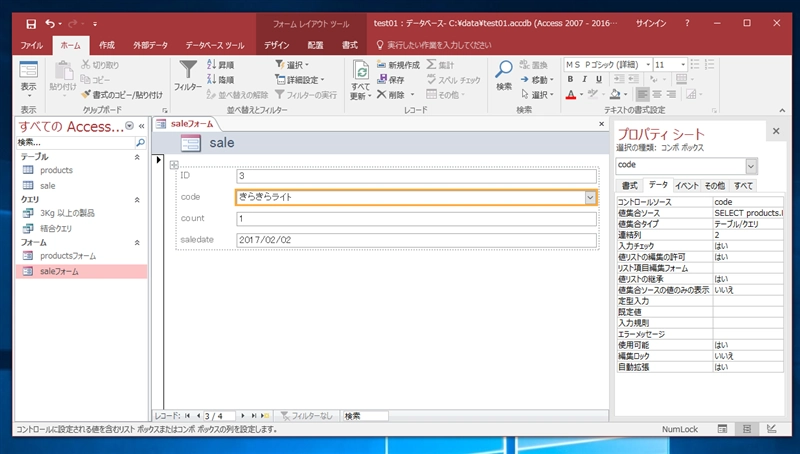Switch to イベント tab in property sheet
This screenshot has height=454, width=800.
pos(687,186)
